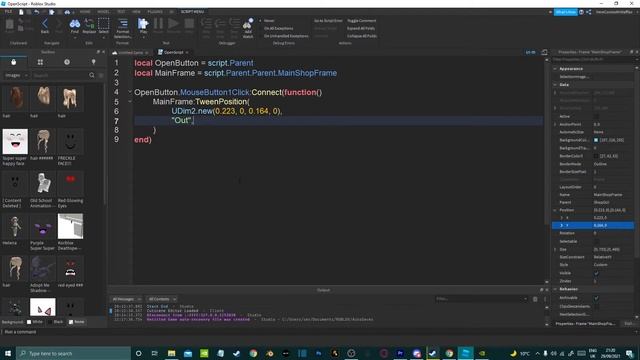
Task: Click the New file icon
Action: (x=21, y=12)
